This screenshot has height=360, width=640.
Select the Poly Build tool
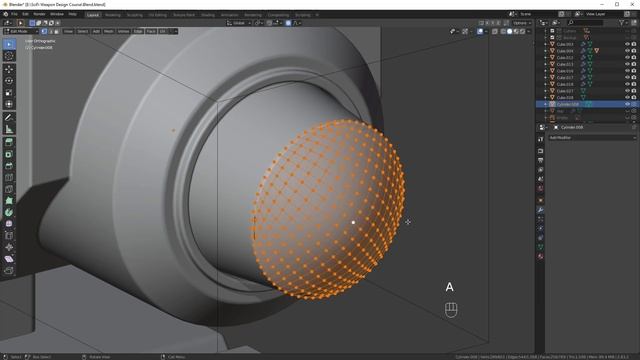(x=9, y=201)
